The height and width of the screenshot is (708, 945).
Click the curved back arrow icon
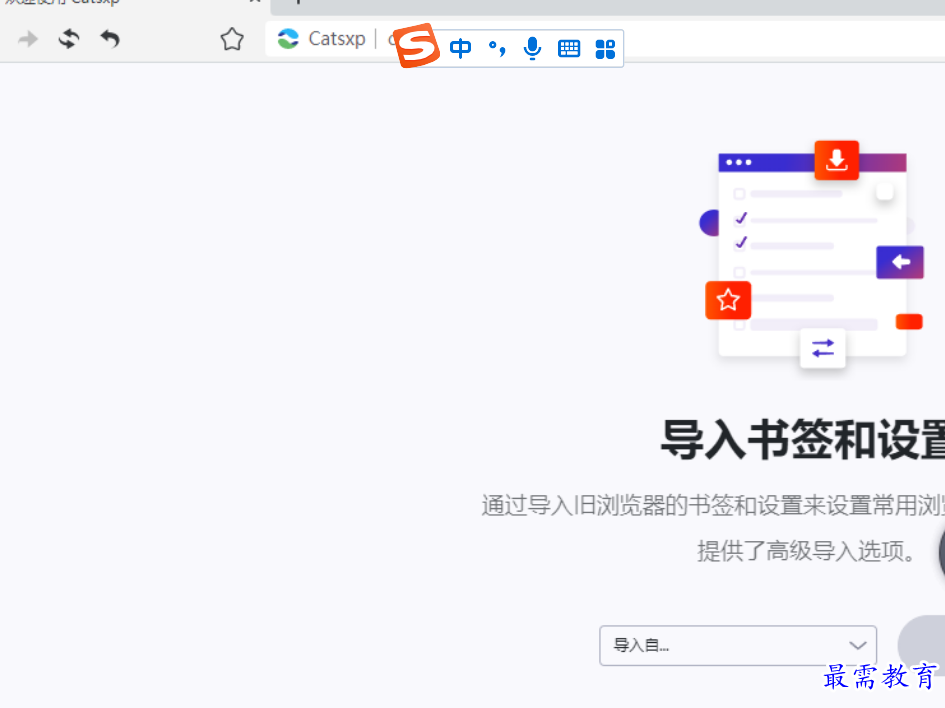coord(110,40)
